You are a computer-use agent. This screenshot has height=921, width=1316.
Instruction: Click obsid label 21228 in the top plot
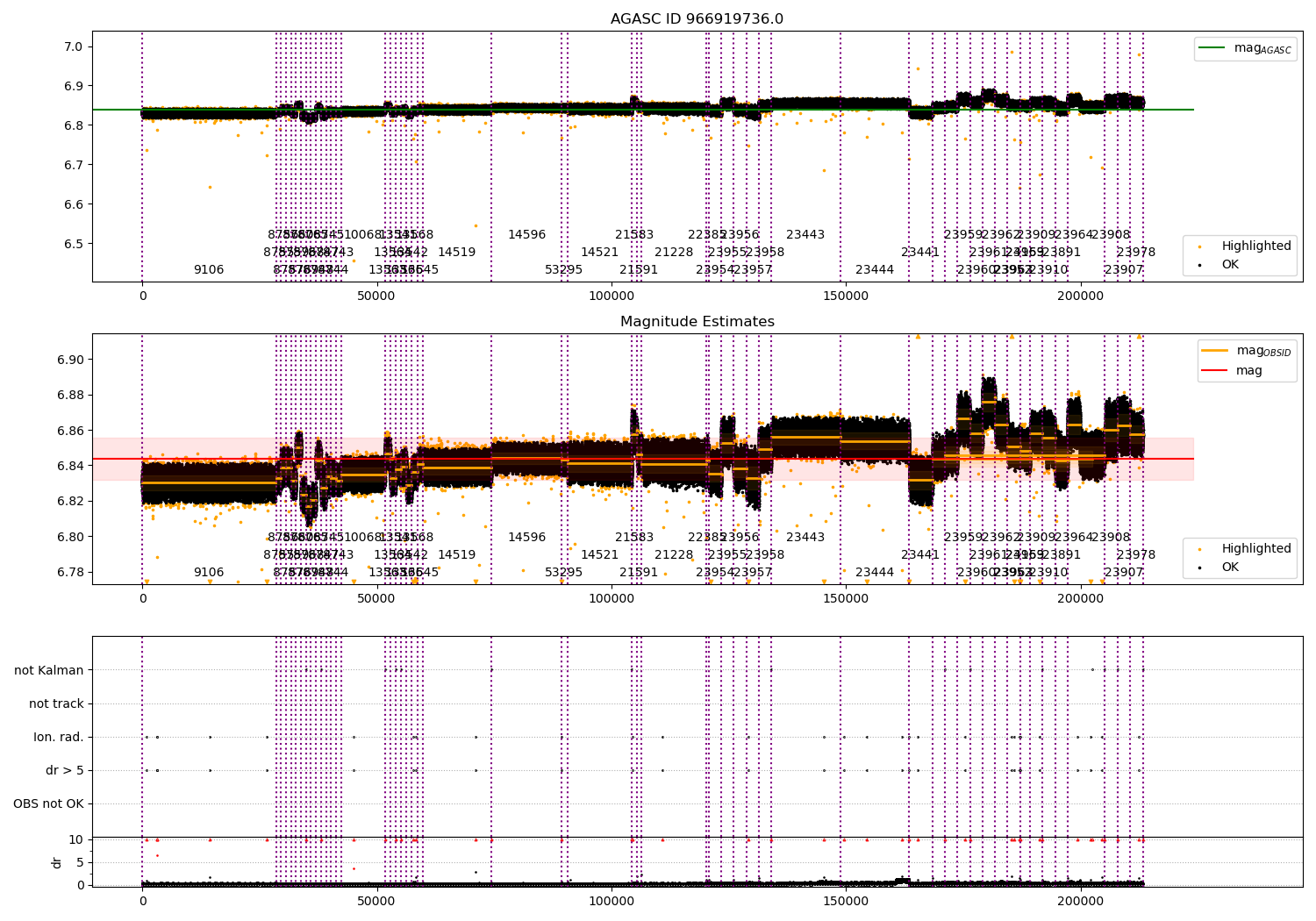click(x=674, y=252)
